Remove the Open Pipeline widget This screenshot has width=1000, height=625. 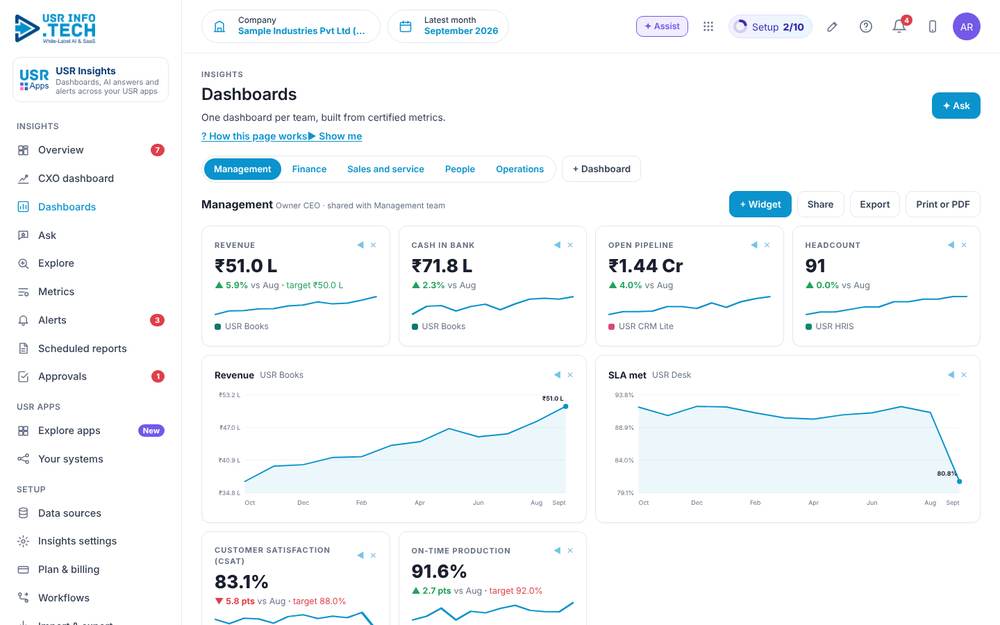tap(767, 245)
